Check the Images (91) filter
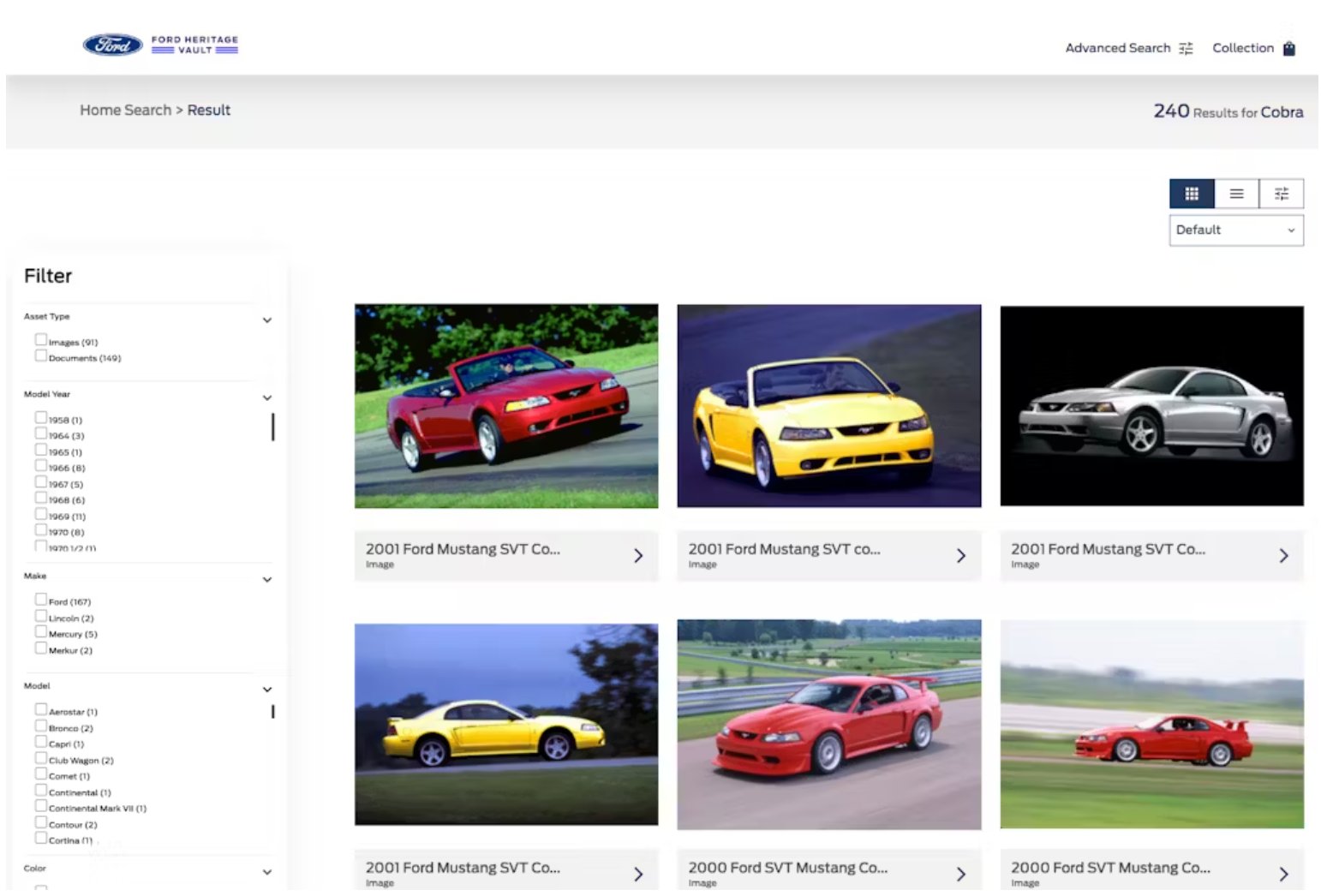Viewport: 1321px width, 896px height. [40, 339]
